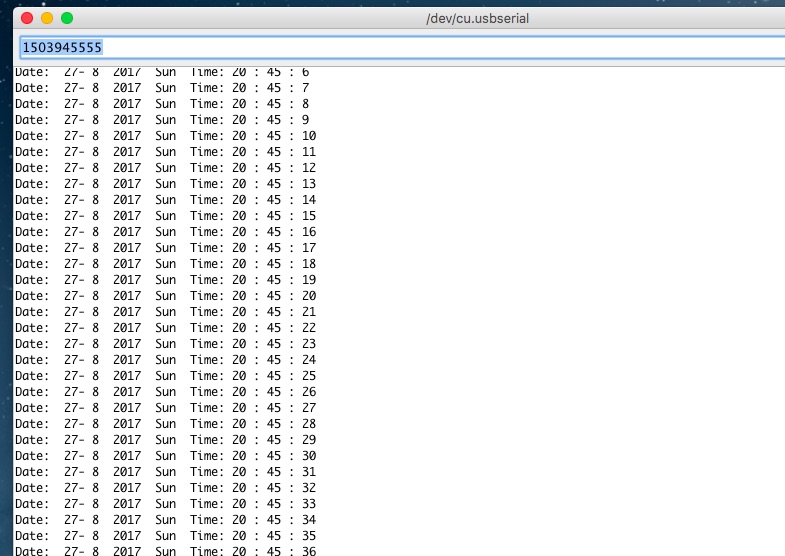Click the output line ending in 45 : 30
Image resolution: width=785 pixels, height=556 pixels.
(x=166, y=456)
